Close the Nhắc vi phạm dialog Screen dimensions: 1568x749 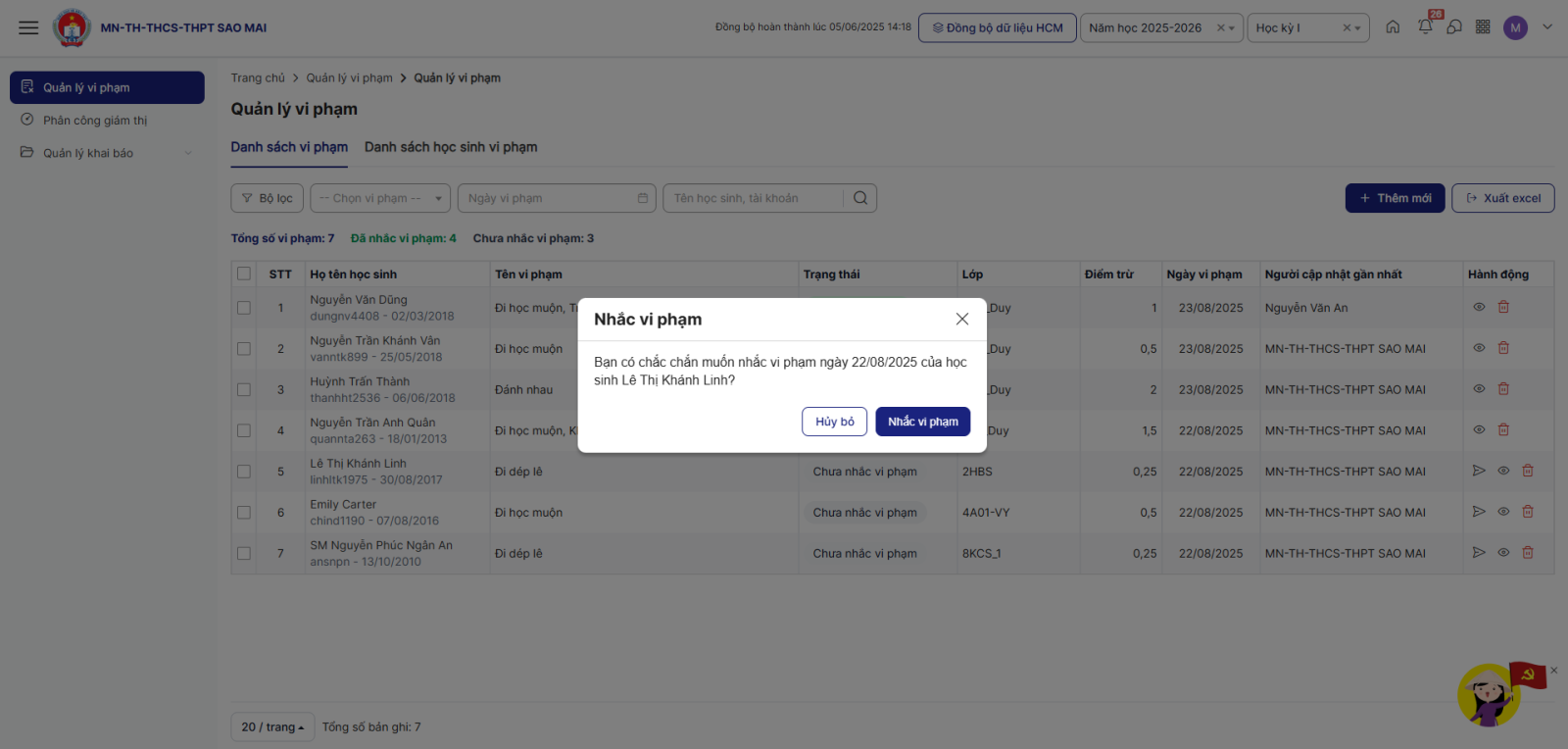point(962,320)
